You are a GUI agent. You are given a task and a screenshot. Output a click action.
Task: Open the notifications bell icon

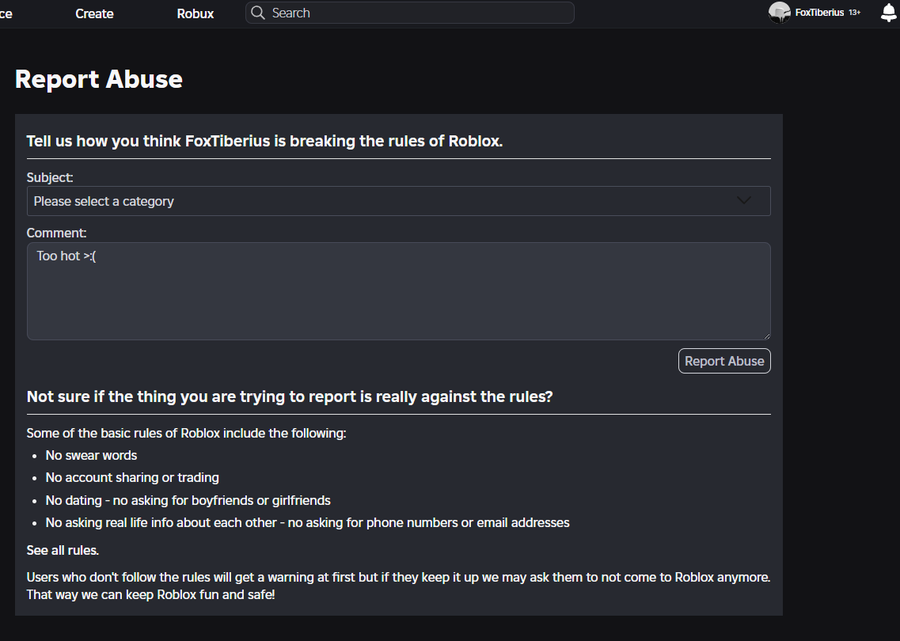pyautogui.click(x=888, y=13)
